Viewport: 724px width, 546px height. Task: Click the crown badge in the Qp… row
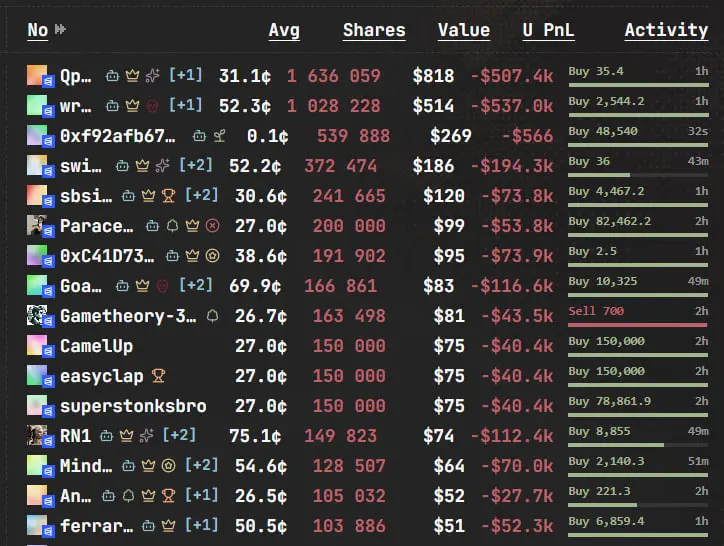point(133,75)
